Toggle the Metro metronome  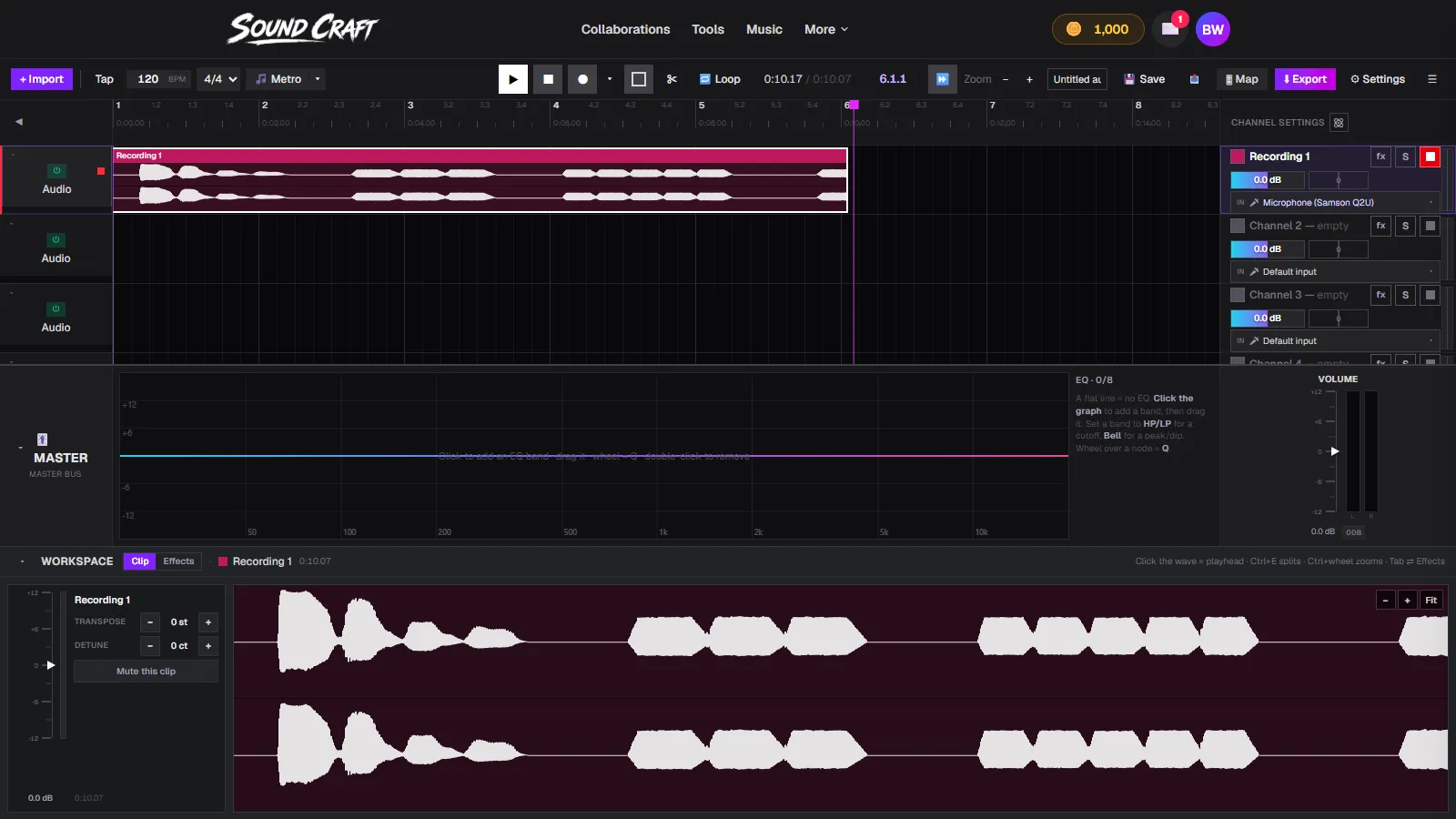(278, 79)
